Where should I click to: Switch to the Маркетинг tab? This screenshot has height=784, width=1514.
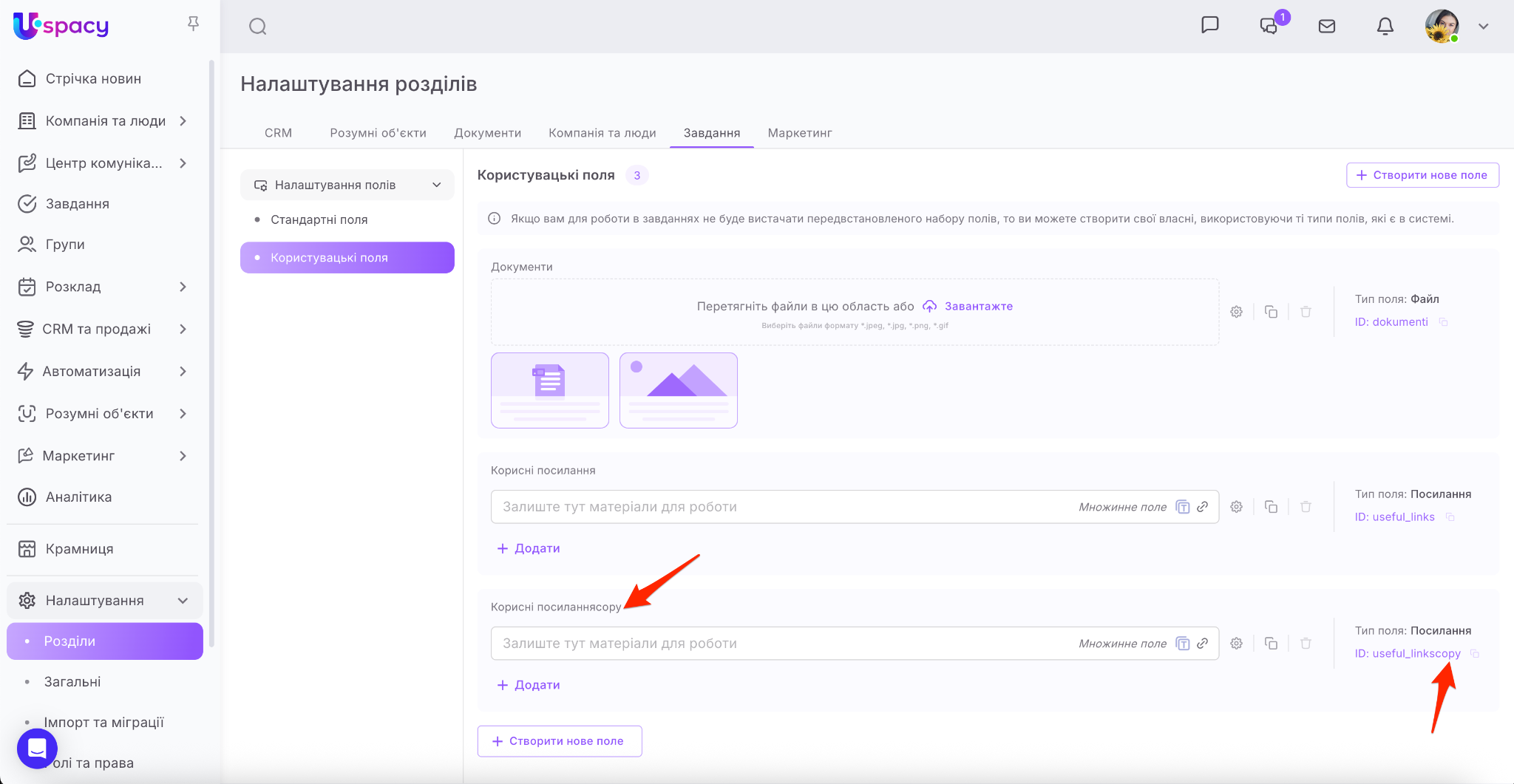coord(800,133)
